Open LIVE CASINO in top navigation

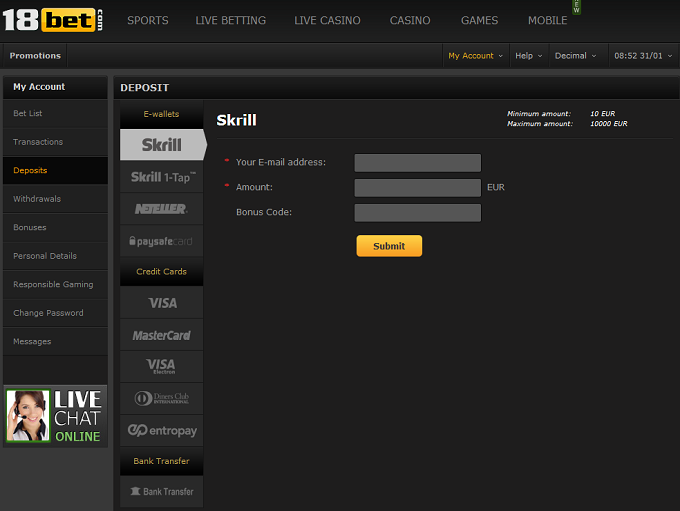coord(327,20)
